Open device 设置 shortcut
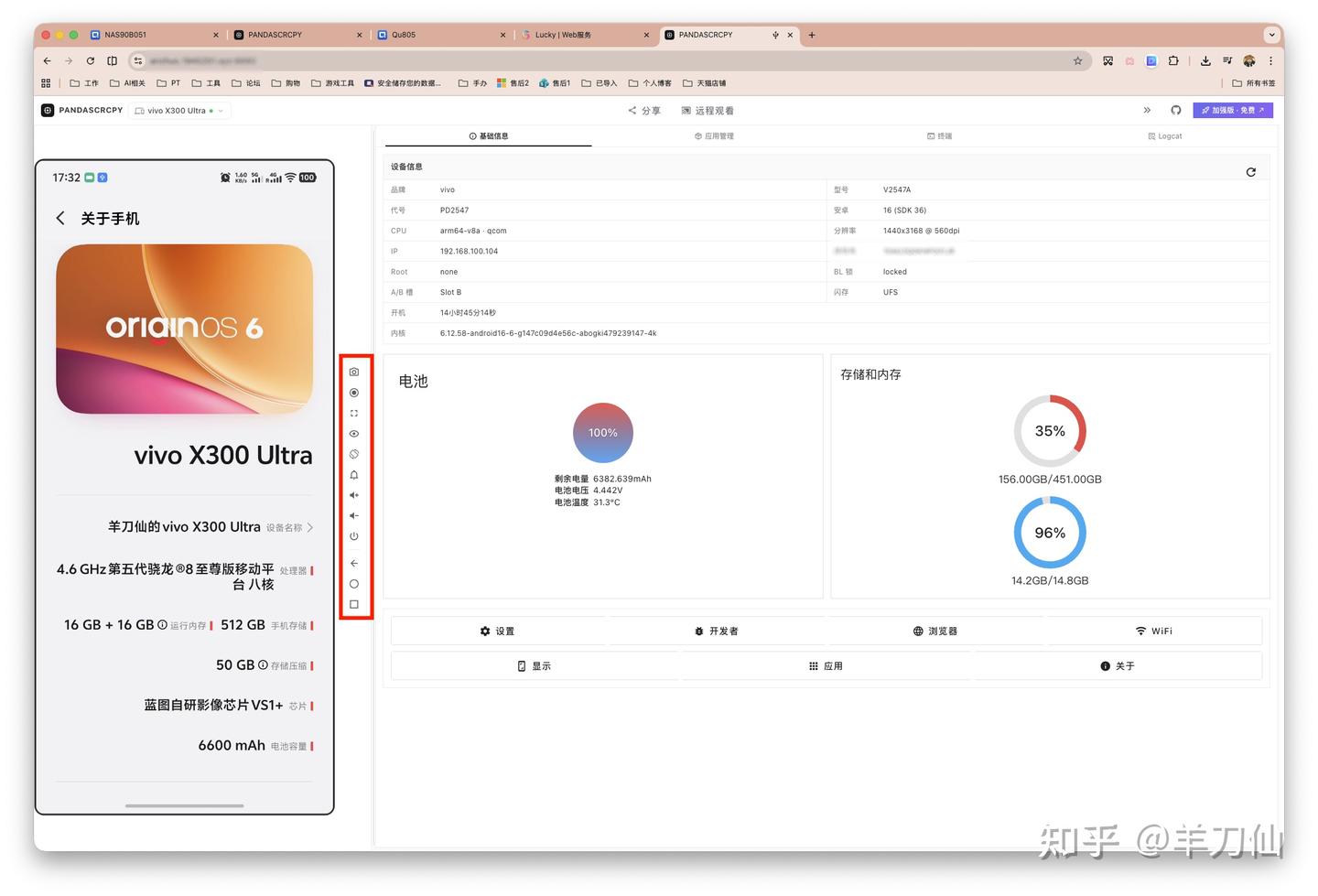 [x=498, y=631]
